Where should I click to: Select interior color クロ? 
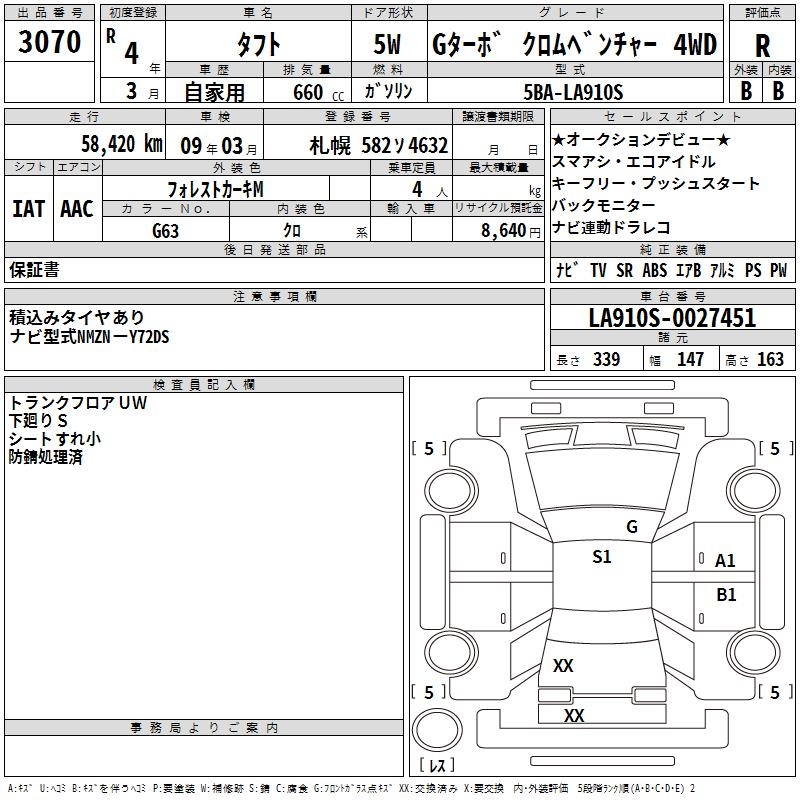(292, 231)
